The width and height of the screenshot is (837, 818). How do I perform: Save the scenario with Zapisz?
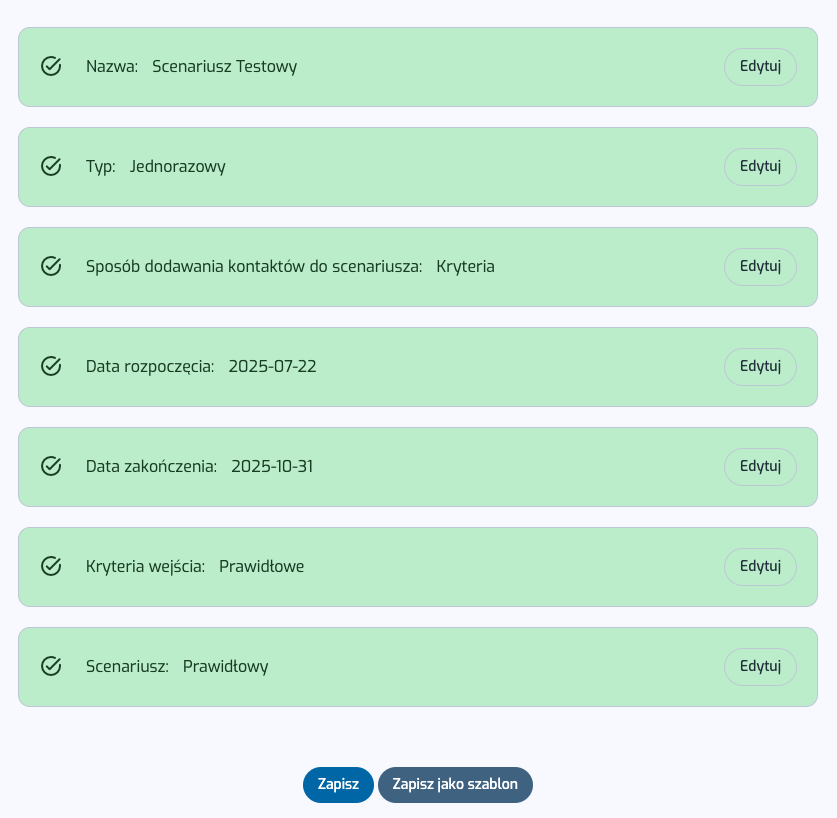[x=338, y=784]
